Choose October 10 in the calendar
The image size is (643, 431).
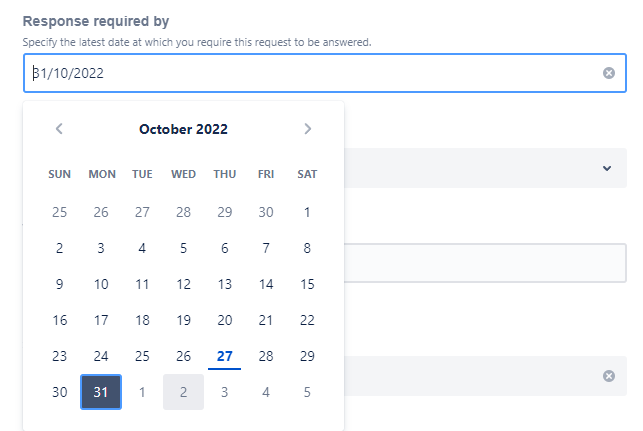[x=101, y=284]
